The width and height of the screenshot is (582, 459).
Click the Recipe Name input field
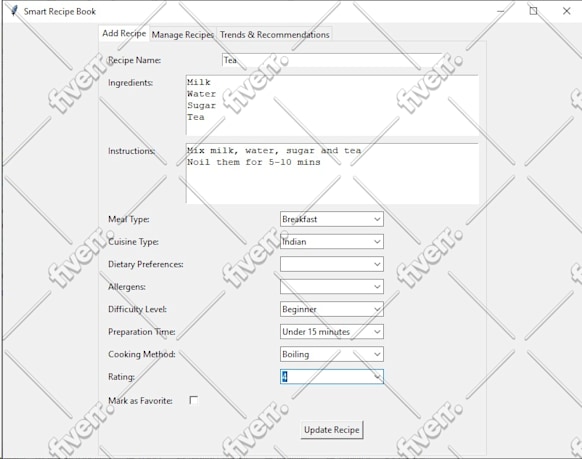point(333,60)
